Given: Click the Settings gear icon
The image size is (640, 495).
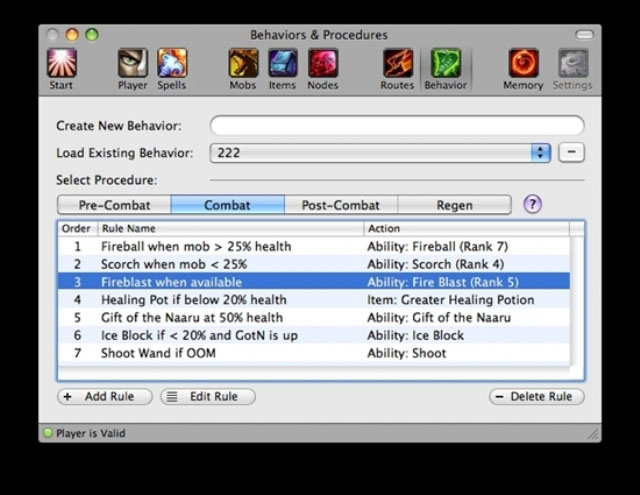Looking at the screenshot, I should 573,64.
